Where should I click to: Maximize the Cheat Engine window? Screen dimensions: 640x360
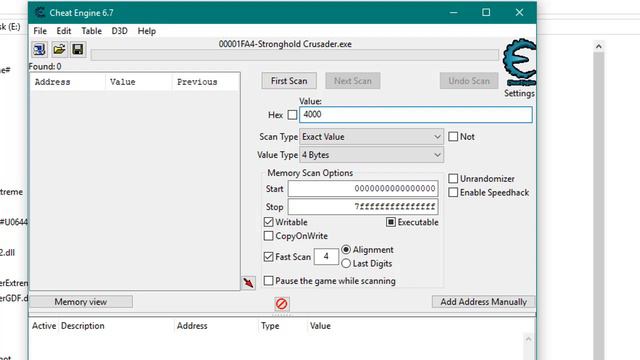click(486, 13)
